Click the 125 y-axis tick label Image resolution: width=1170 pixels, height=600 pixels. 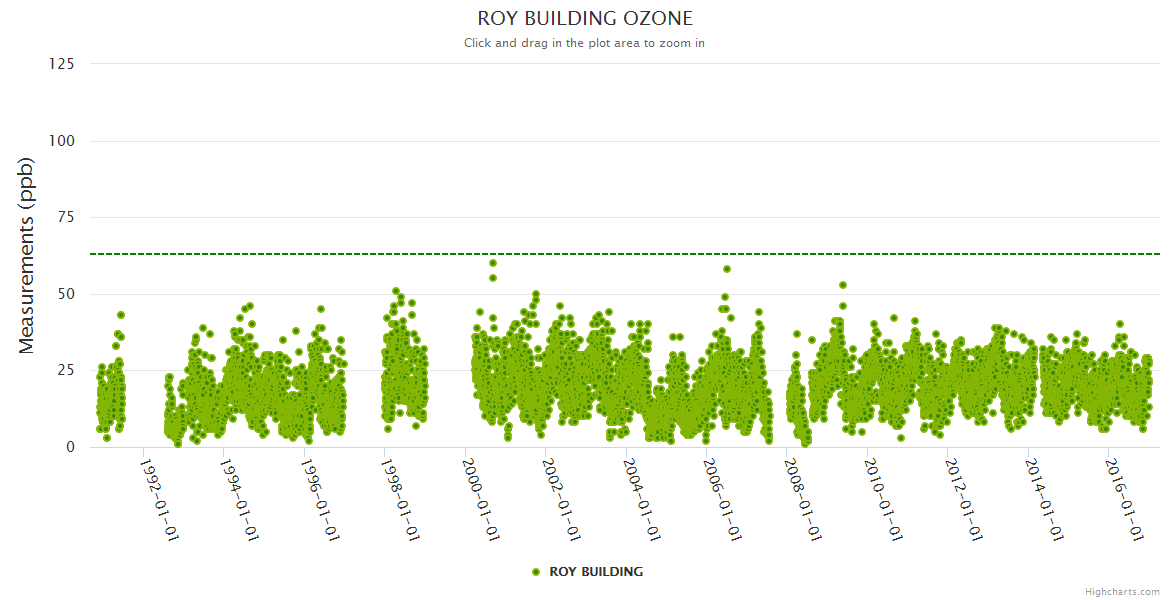61,64
